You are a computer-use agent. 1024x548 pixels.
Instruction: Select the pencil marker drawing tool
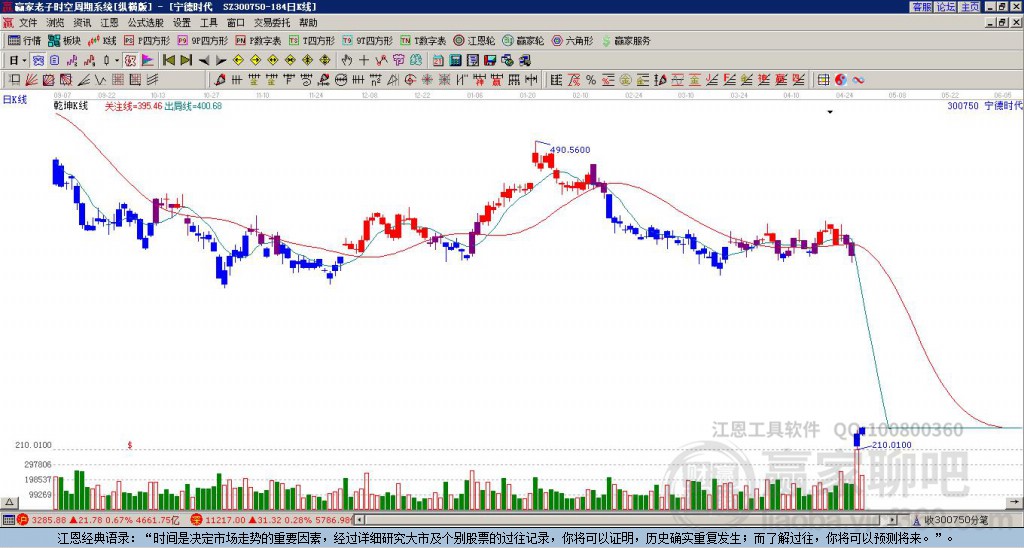(x=220, y=80)
